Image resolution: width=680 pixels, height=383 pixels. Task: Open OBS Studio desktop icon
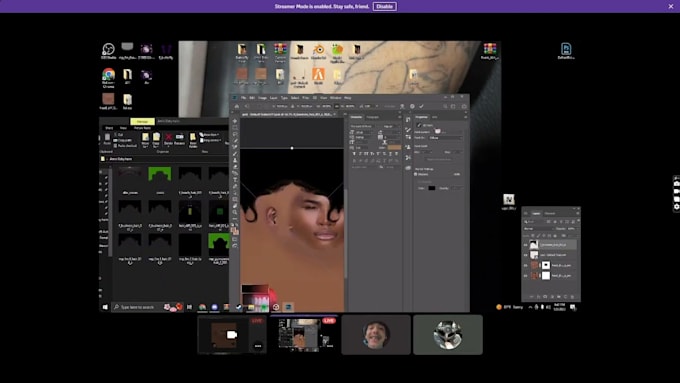click(x=108, y=51)
